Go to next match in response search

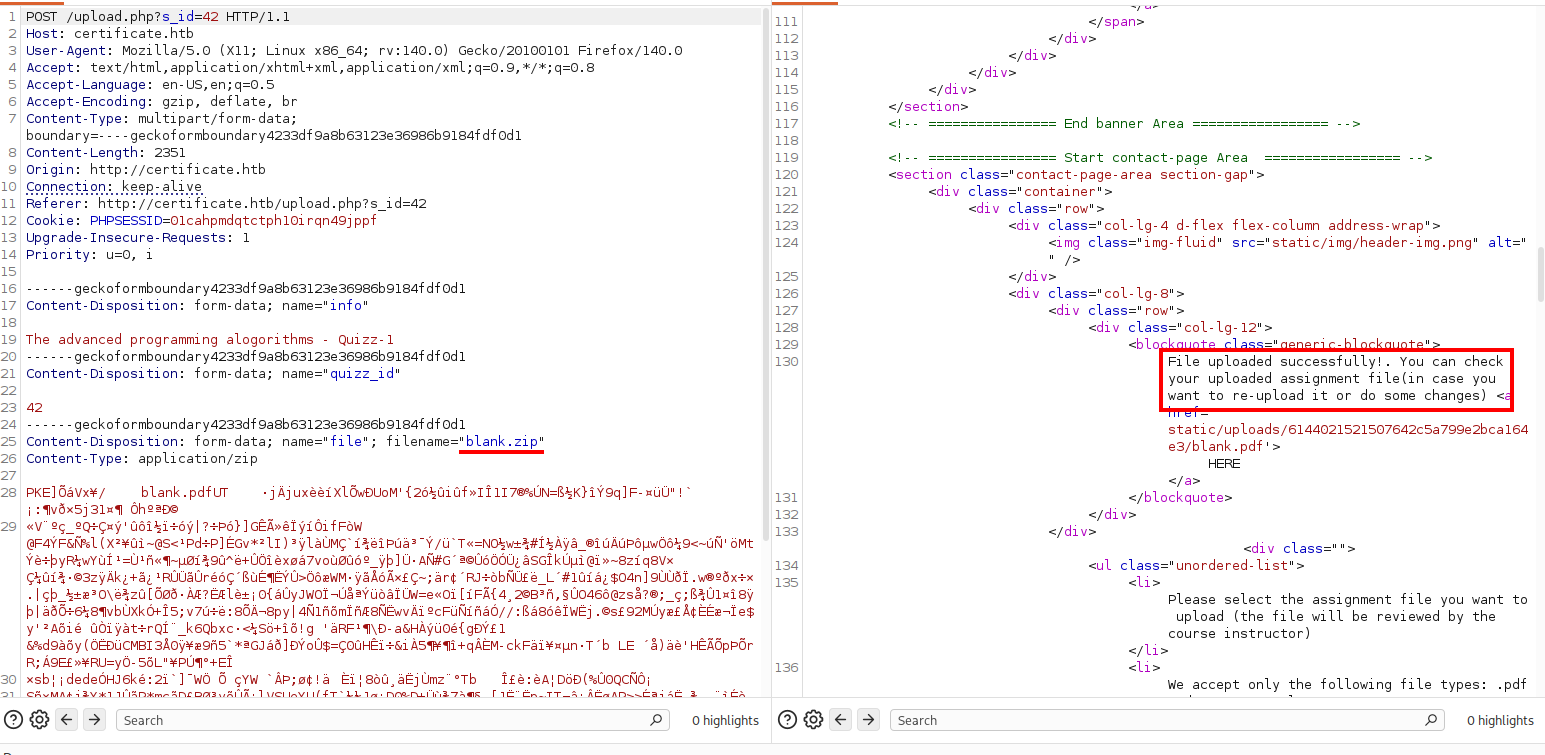[x=868, y=720]
